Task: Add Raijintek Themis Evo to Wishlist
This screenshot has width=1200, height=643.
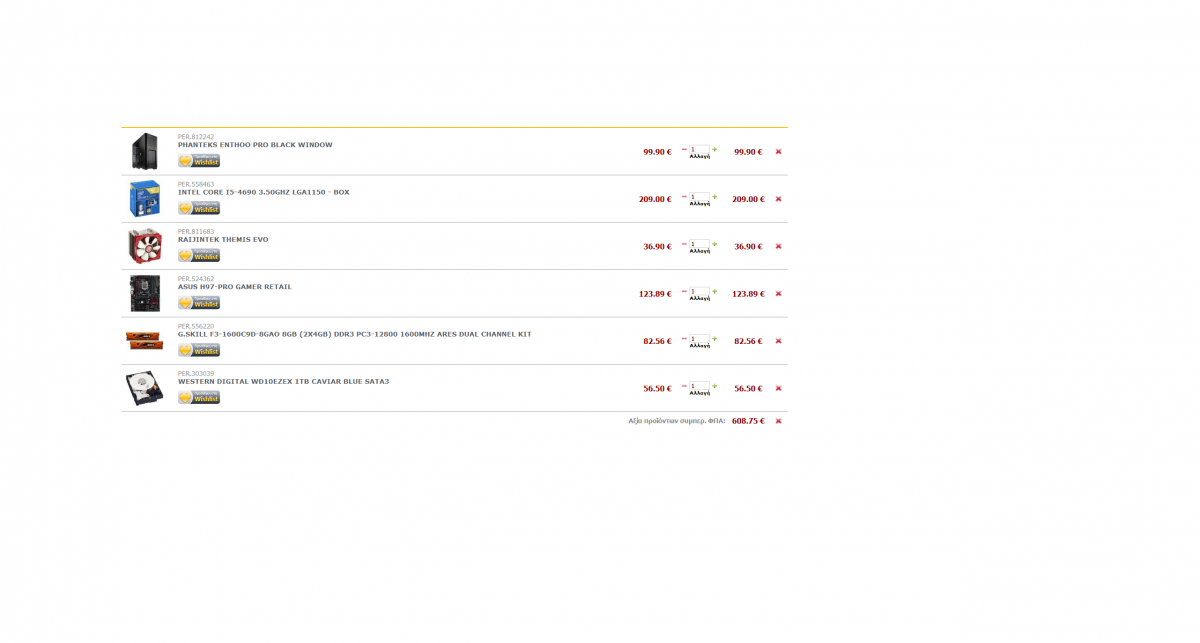Action: (x=199, y=255)
